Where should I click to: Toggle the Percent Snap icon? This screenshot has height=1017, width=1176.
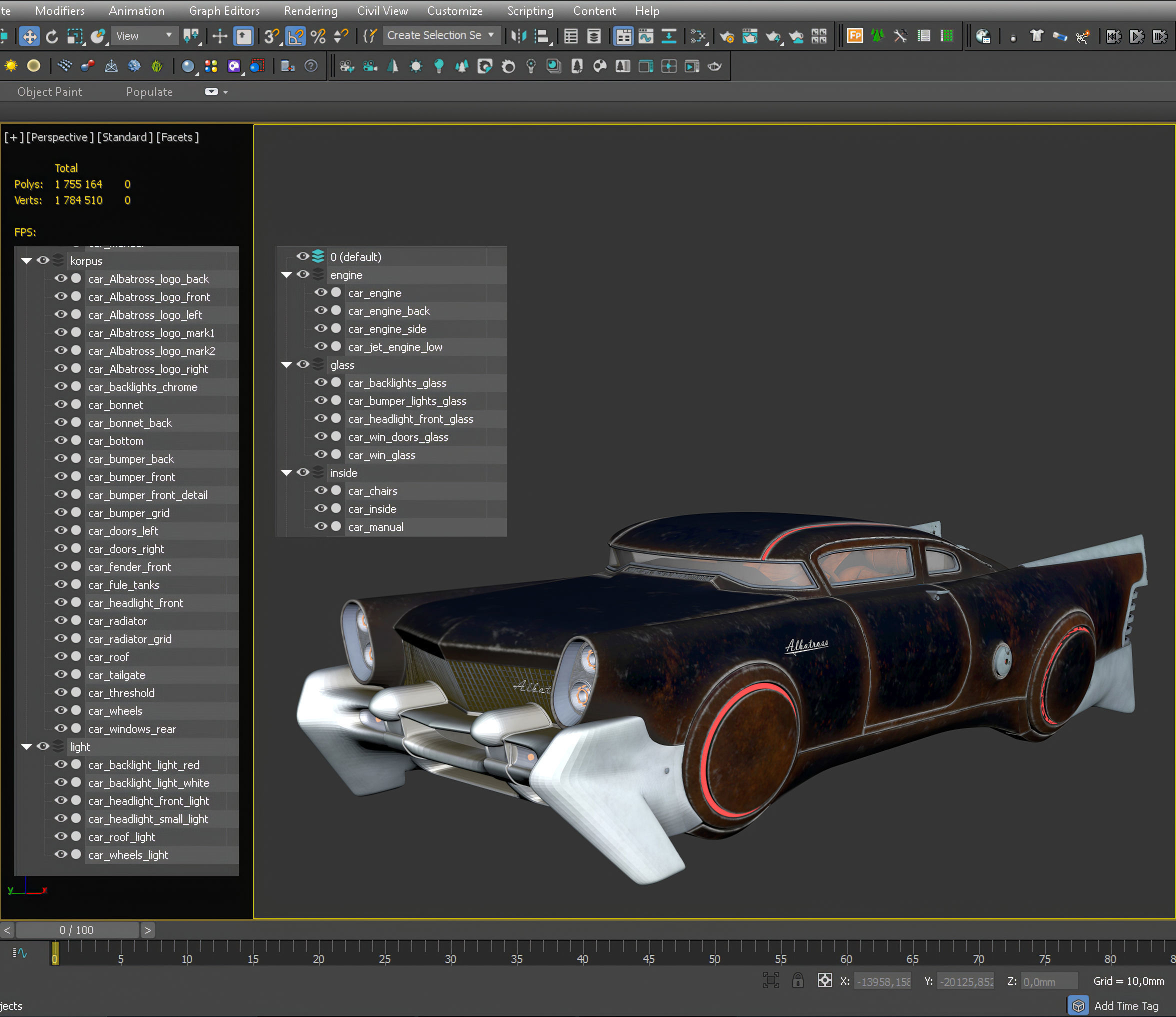pos(318,36)
